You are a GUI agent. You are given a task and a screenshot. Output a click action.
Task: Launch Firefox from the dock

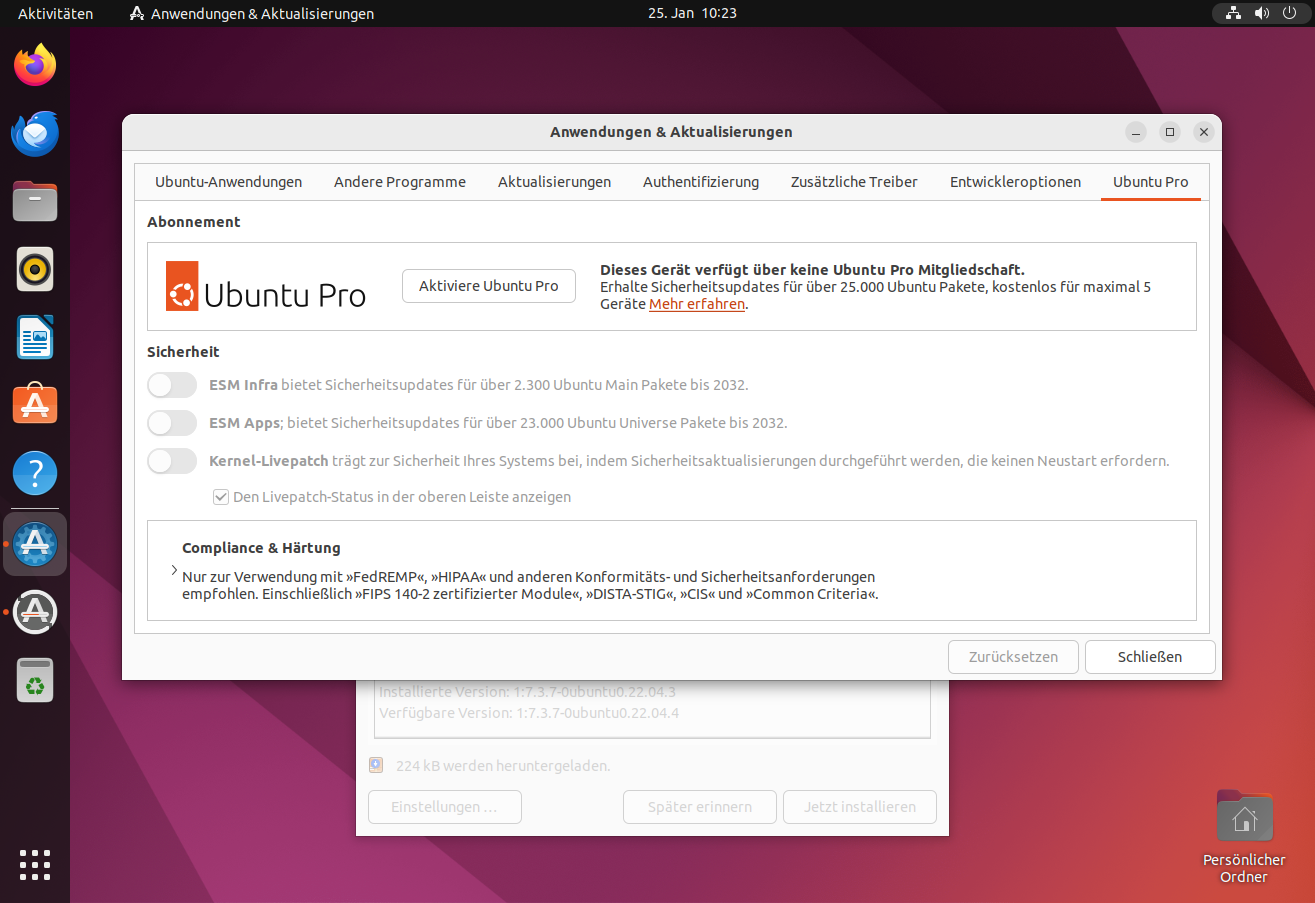coord(35,65)
